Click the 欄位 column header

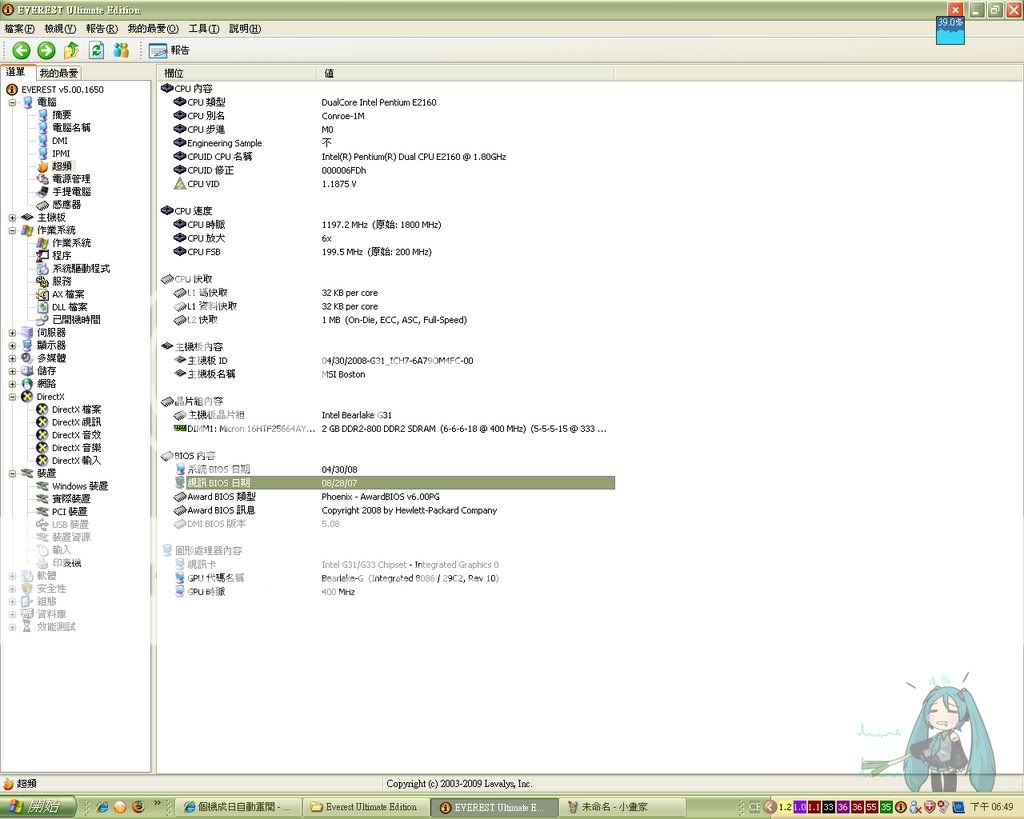click(x=174, y=73)
